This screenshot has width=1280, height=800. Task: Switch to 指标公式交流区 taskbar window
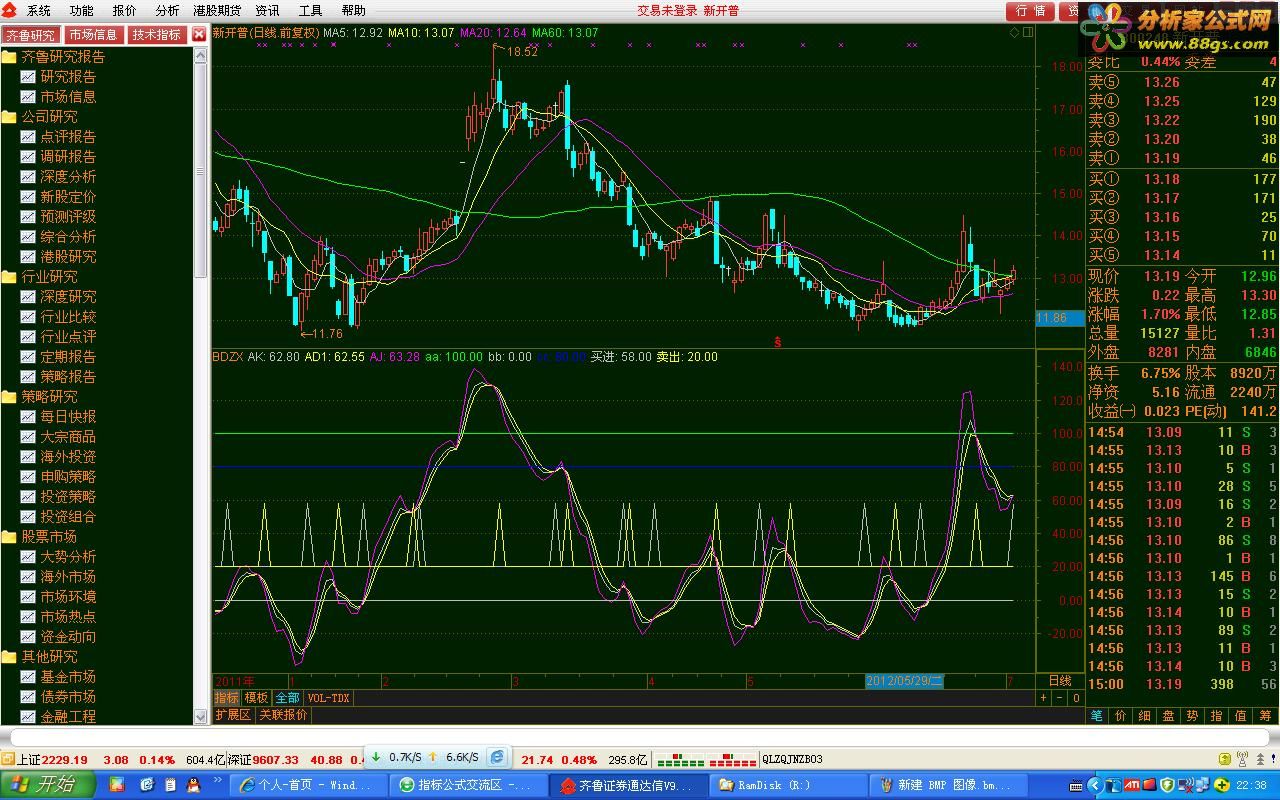(469, 785)
